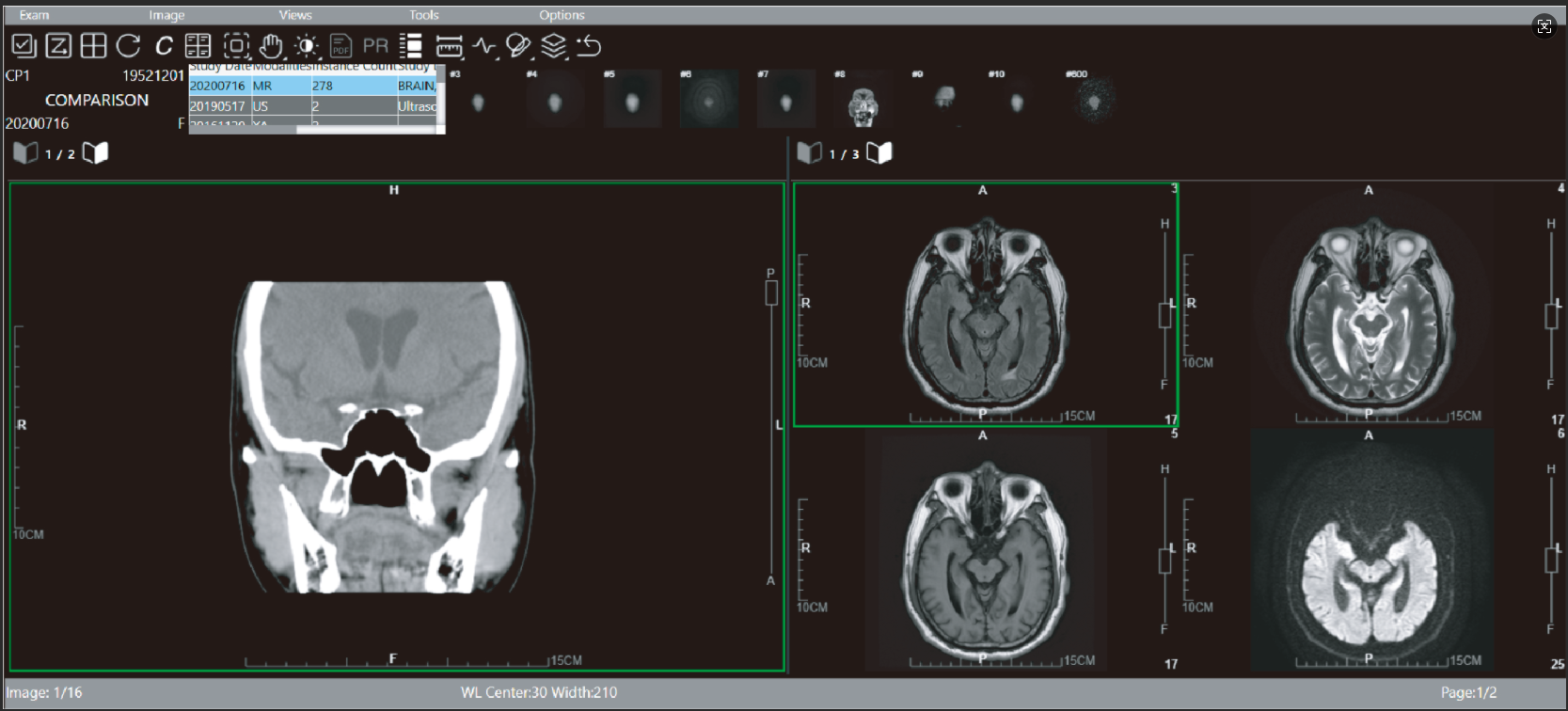Select the Pan hand tool
The height and width of the screenshot is (711, 1568).
pyautogui.click(x=271, y=45)
